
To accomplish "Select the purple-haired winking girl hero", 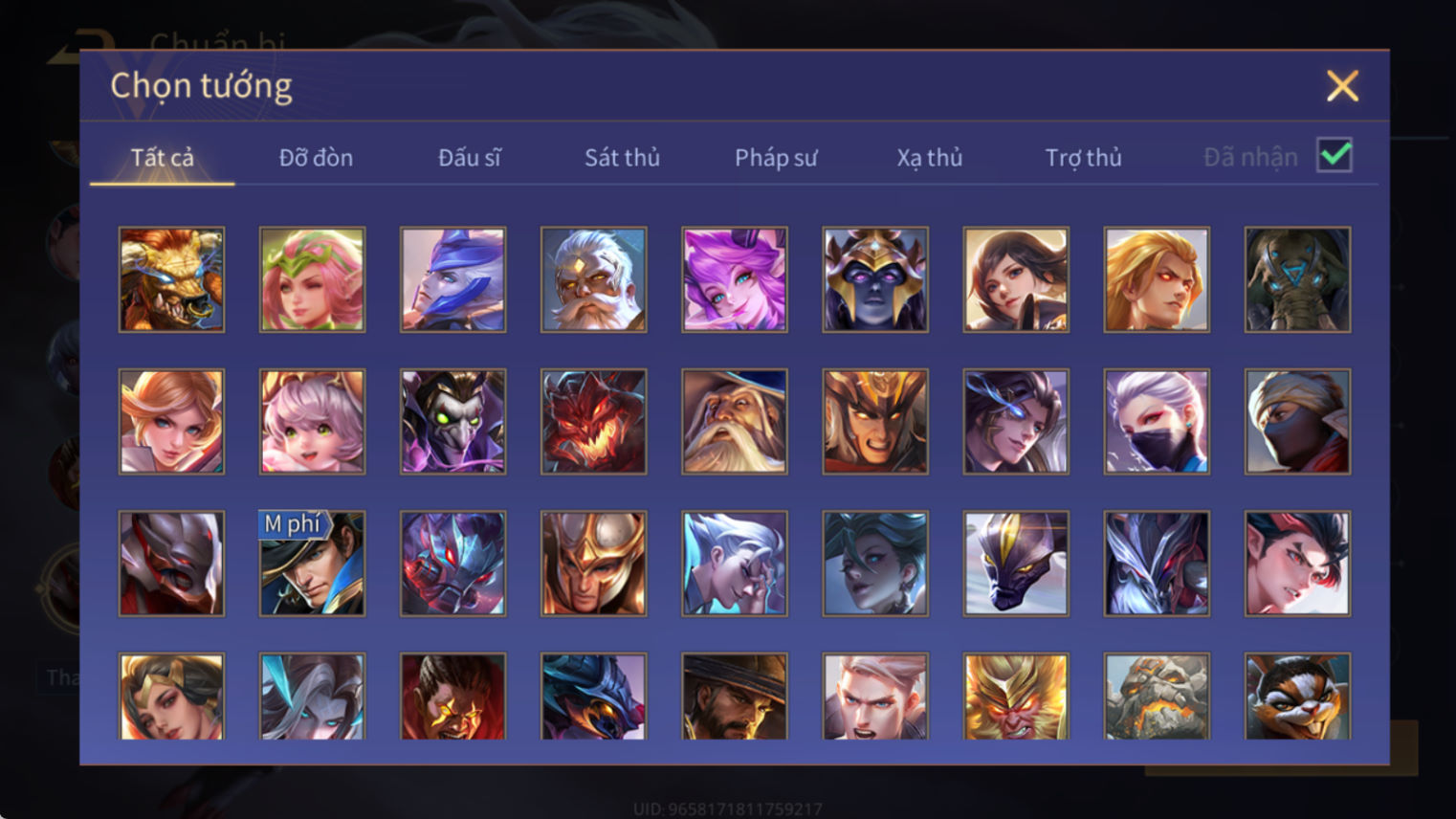I will click(735, 279).
